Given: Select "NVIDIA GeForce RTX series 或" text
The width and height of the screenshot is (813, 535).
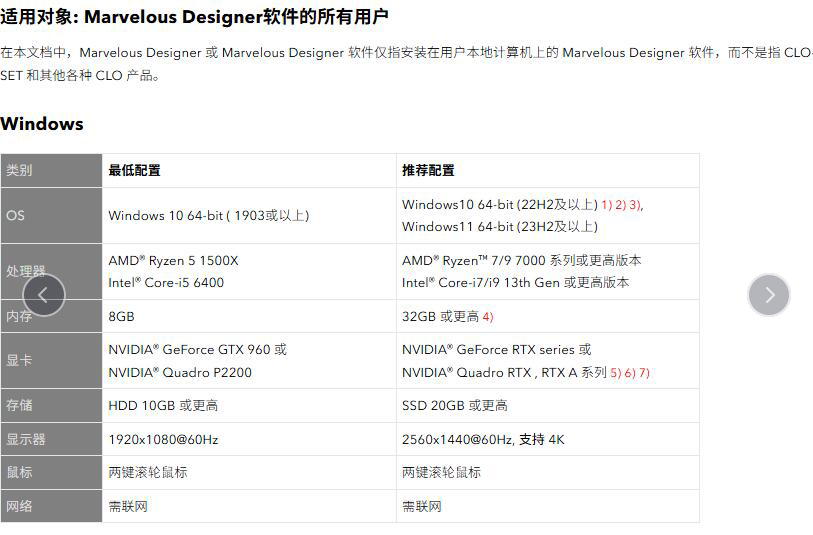Looking at the screenshot, I should point(497,349).
